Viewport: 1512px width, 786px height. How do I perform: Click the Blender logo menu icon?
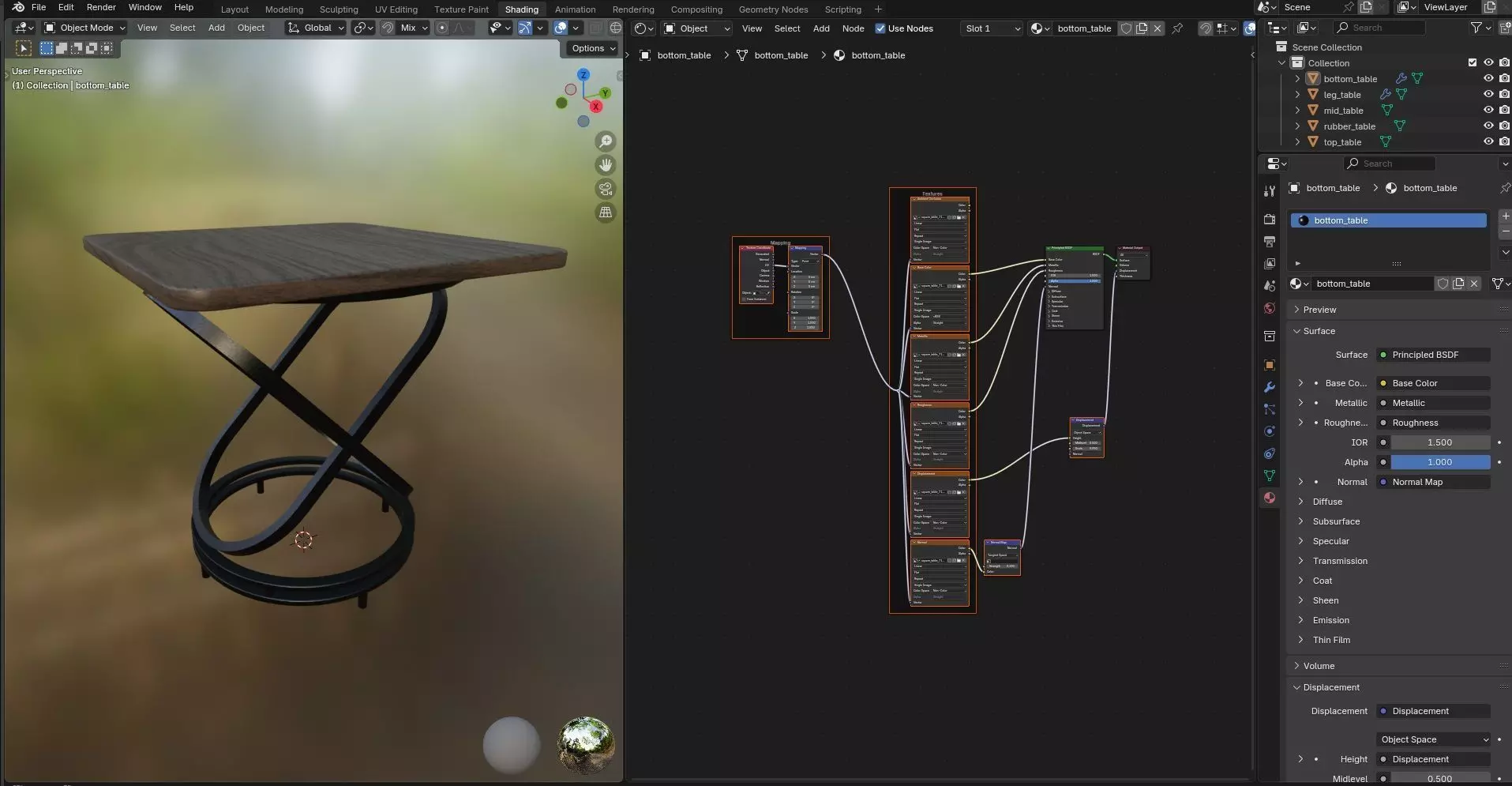[x=17, y=7]
